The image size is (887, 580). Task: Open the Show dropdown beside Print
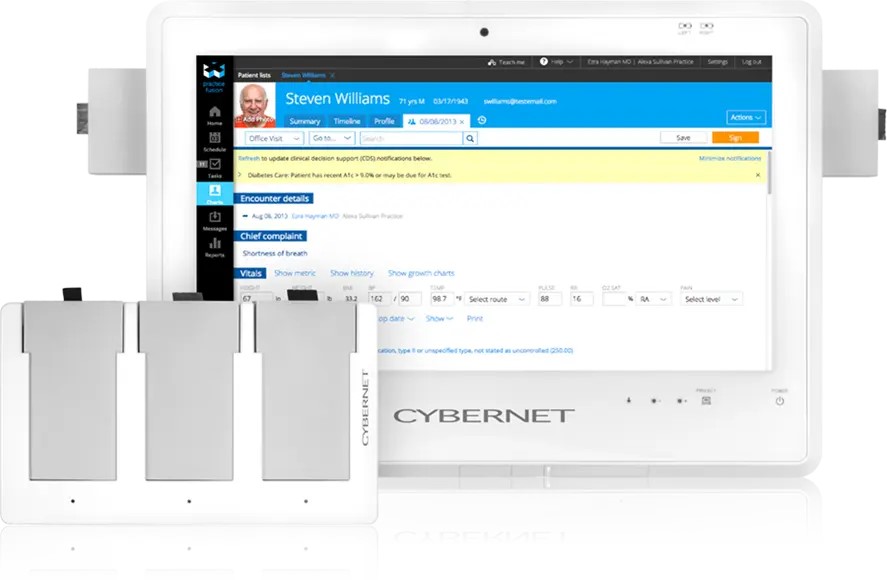click(439, 319)
